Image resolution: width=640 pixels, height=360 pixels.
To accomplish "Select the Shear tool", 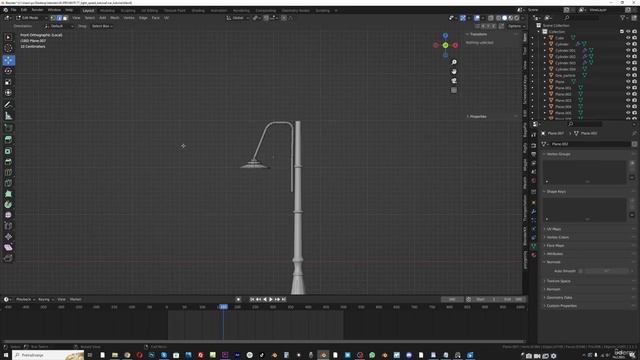I will [8, 247].
